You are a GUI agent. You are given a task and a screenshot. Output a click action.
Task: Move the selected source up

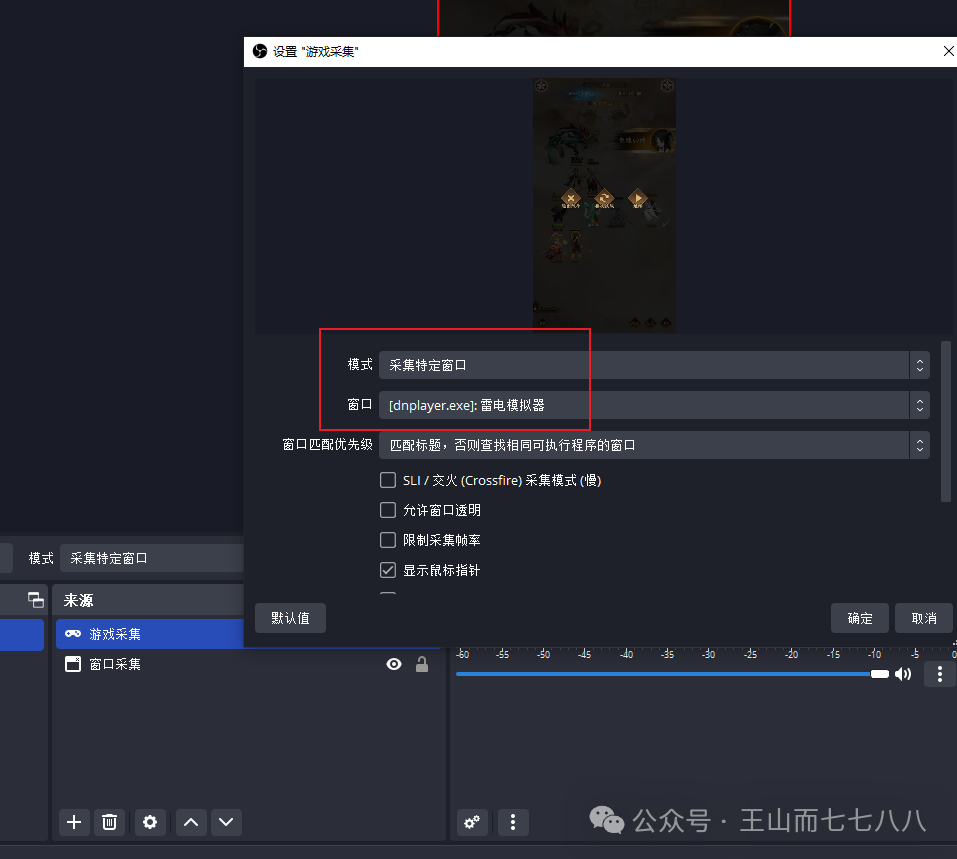pos(191,822)
